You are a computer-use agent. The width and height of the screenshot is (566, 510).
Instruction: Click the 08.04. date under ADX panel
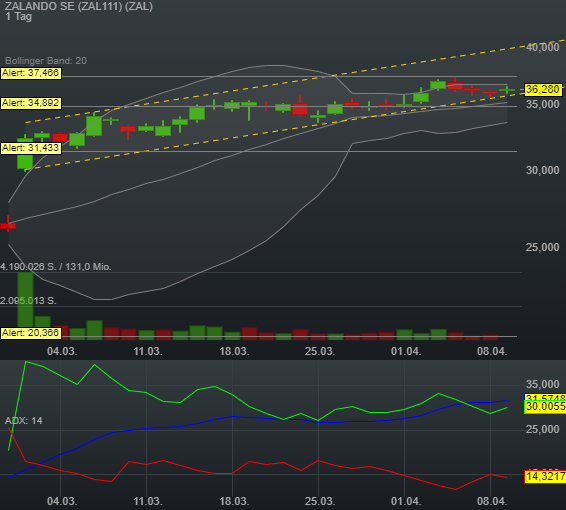point(492,501)
